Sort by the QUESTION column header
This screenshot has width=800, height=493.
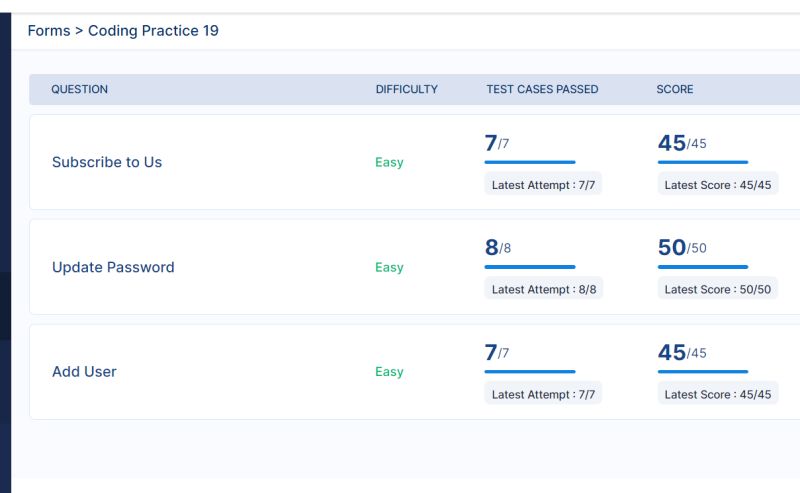tap(79, 89)
